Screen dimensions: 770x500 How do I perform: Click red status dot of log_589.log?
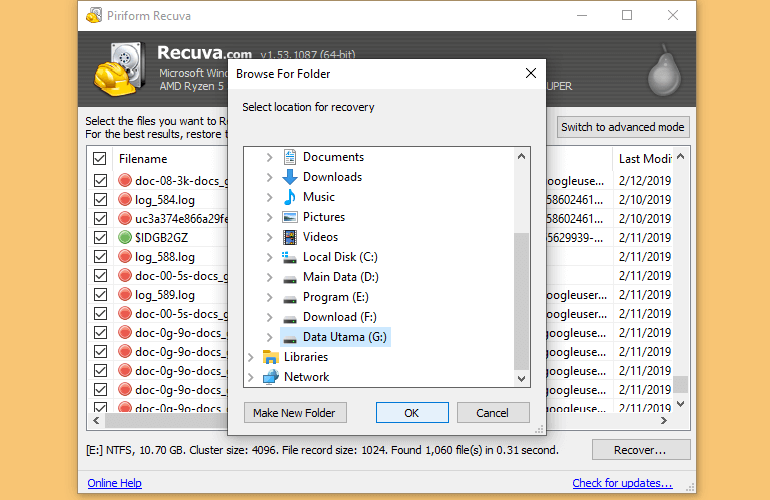tap(125, 294)
